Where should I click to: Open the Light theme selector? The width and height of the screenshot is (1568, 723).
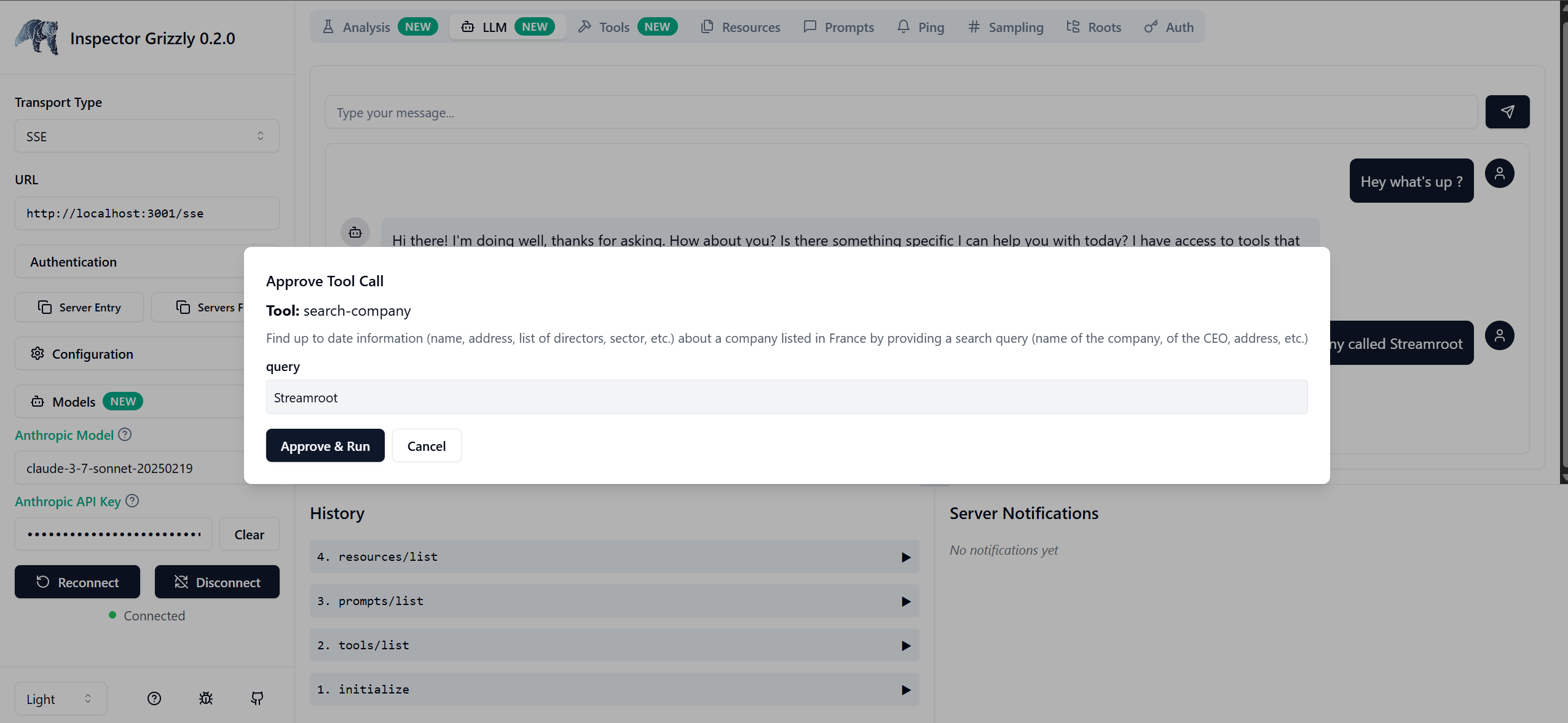pyautogui.click(x=60, y=698)
